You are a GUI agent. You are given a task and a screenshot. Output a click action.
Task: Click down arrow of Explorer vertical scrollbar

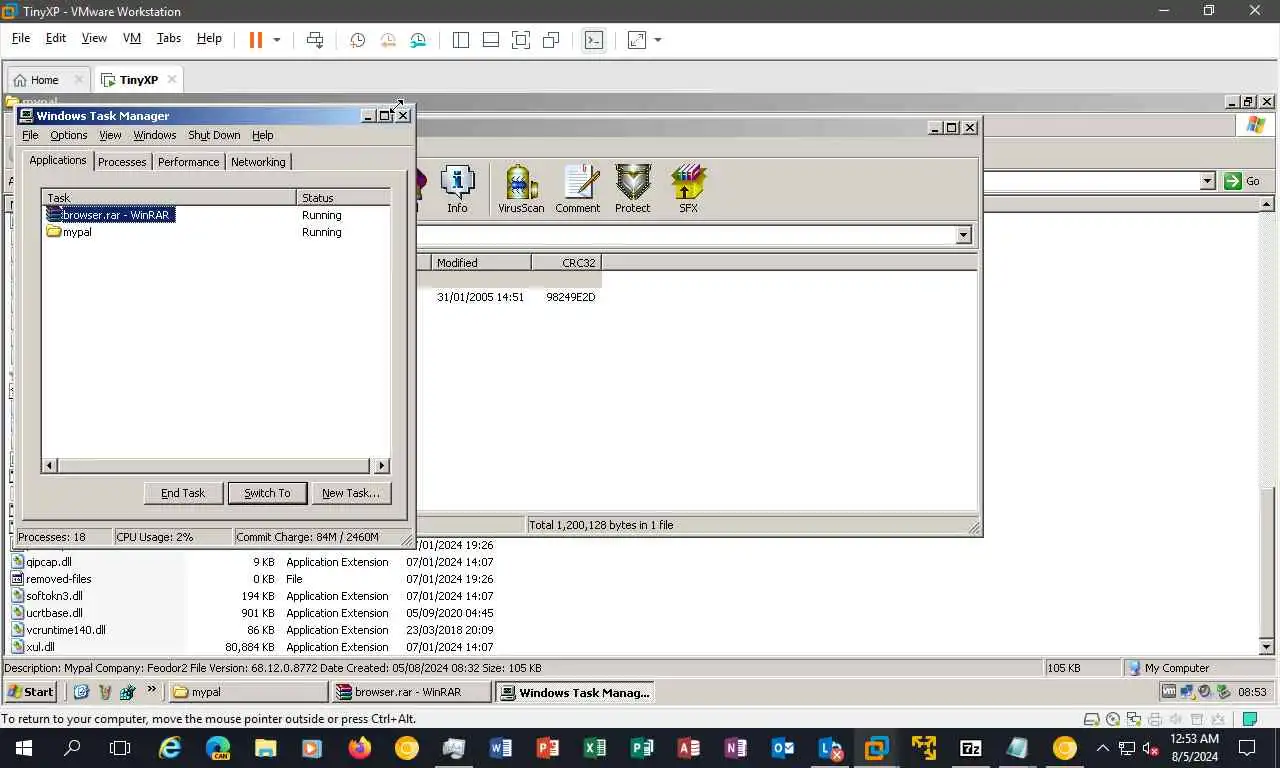point(1267,647)
